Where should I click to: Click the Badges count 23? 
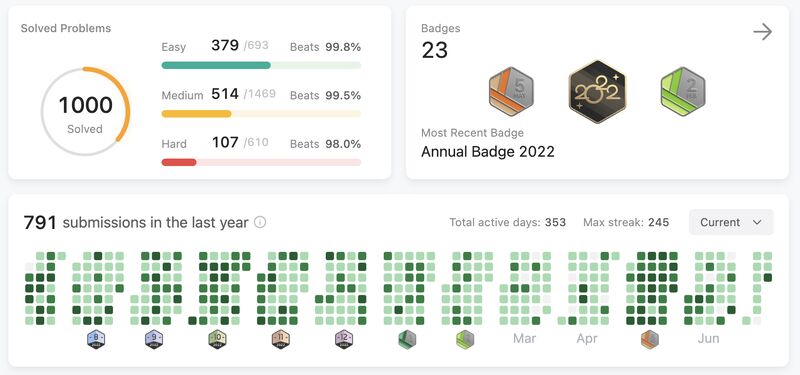[x=435, y=50]
